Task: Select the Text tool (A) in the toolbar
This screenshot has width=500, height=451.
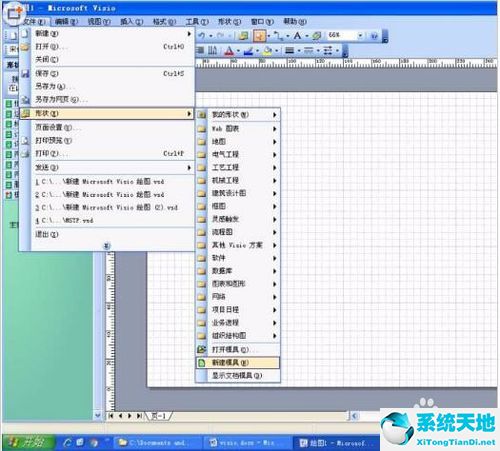Action: [297, 35]
